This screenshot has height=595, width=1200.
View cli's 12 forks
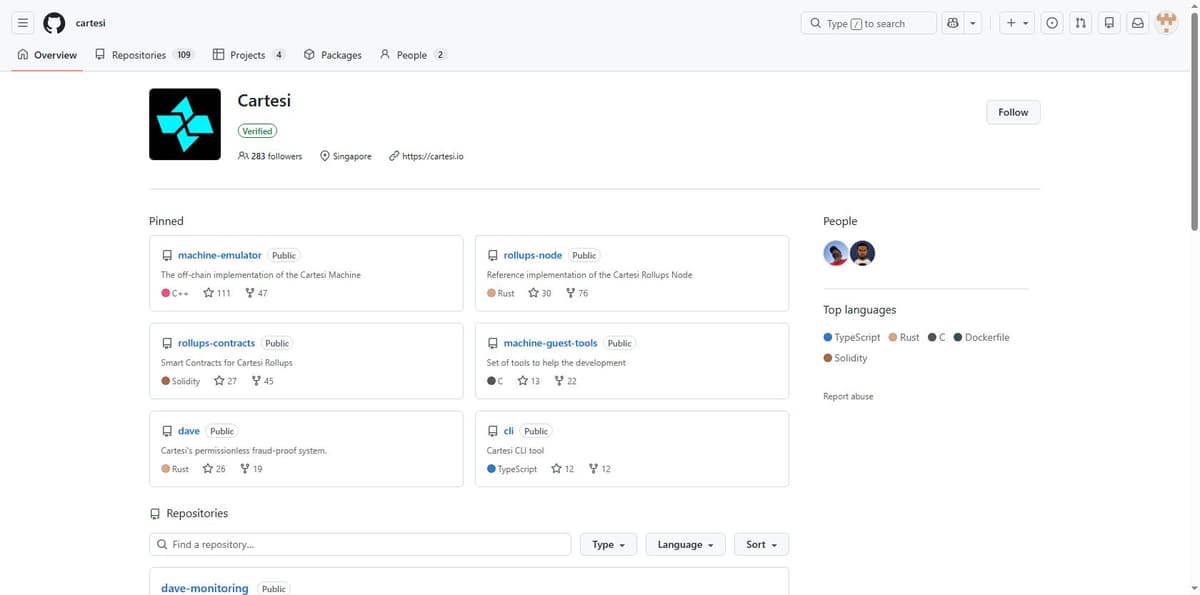click(600, 469)
